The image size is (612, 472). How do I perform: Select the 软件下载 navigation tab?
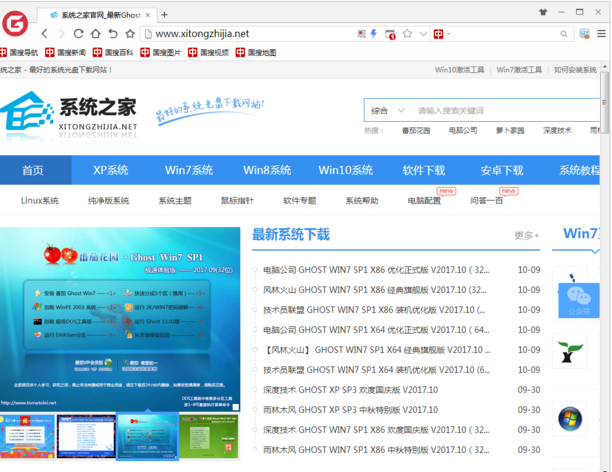pyautogui.click(x=423, y=170)
